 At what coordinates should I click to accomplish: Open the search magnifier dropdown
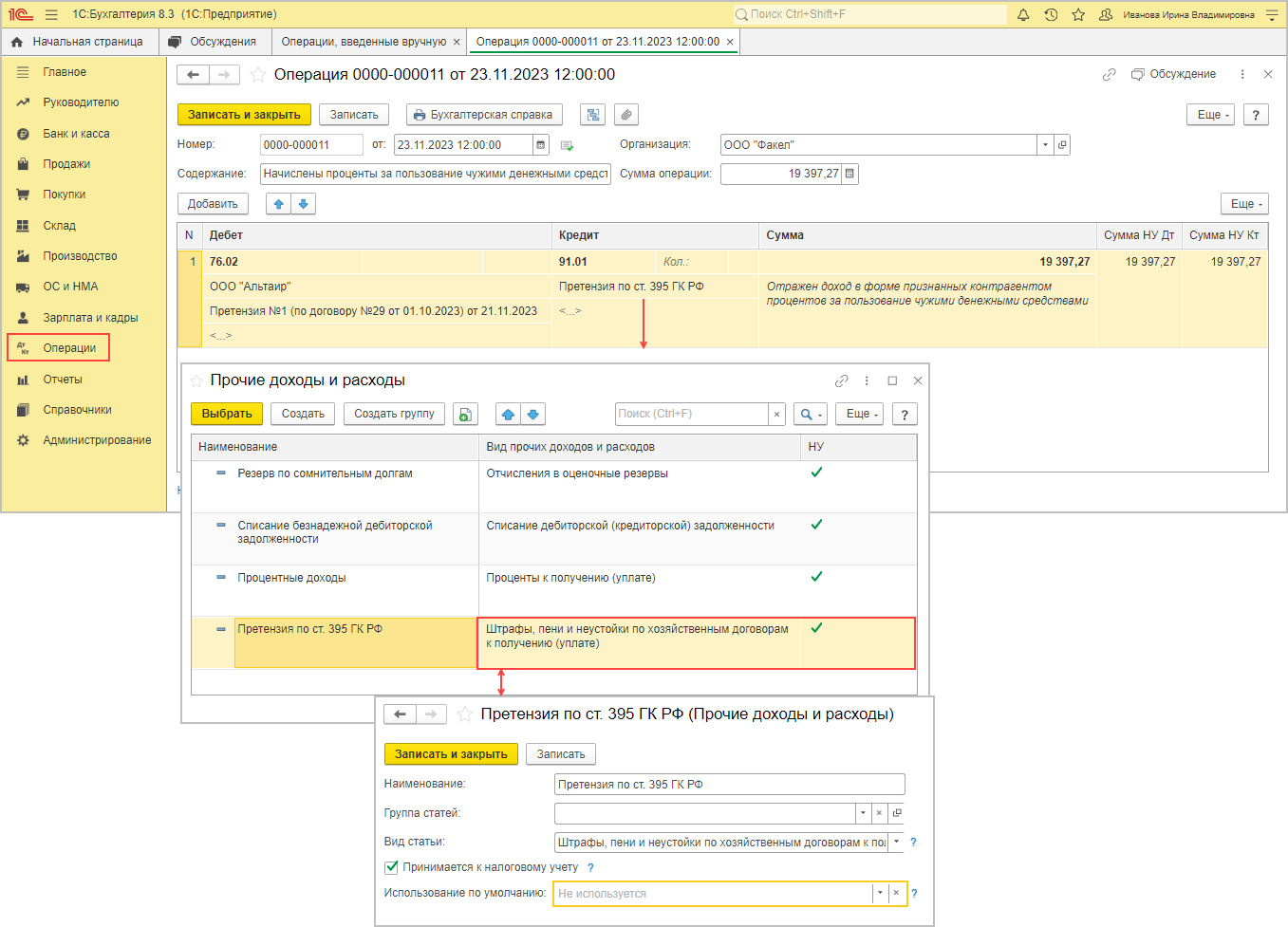[810, 415]
